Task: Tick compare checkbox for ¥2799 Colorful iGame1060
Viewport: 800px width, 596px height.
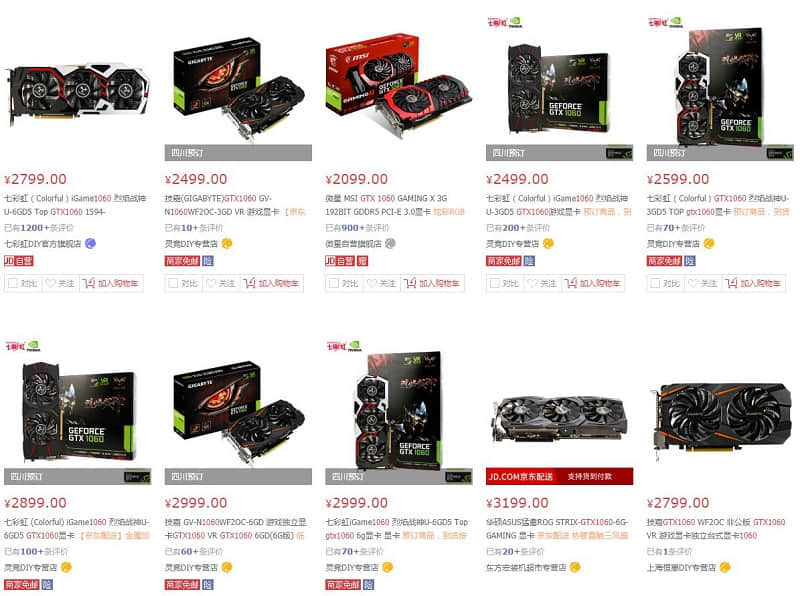Action: coord(13,283)
